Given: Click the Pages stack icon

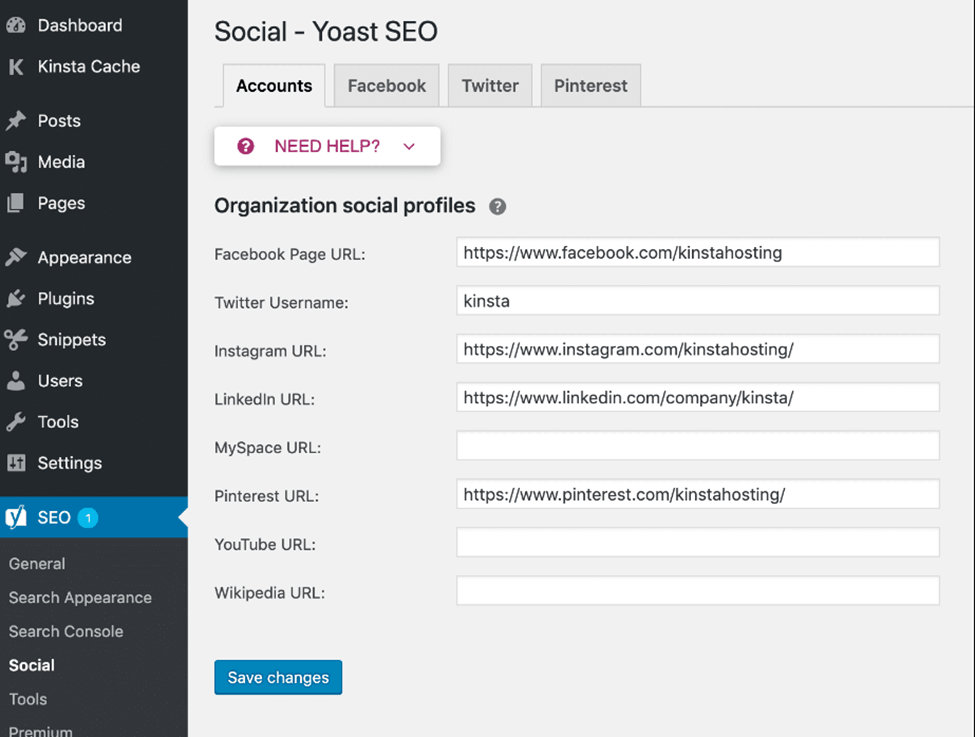Looking at the screenshot, I should [16, 203].
